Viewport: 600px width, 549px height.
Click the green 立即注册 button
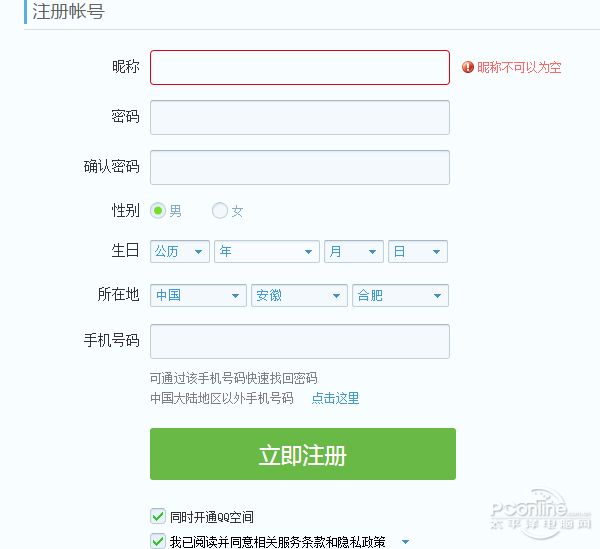(303, 454)
